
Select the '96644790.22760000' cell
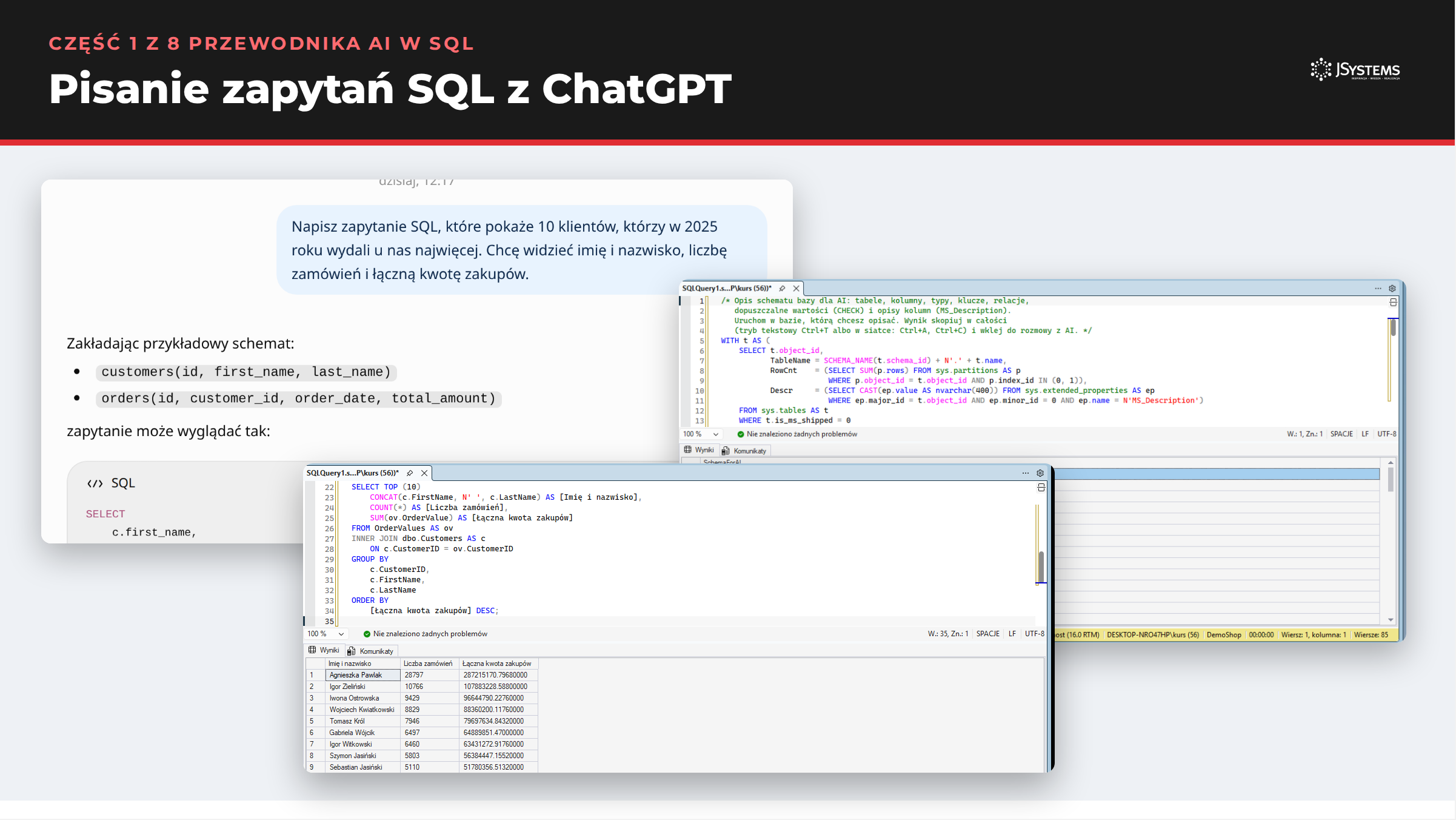coord(498,698)
